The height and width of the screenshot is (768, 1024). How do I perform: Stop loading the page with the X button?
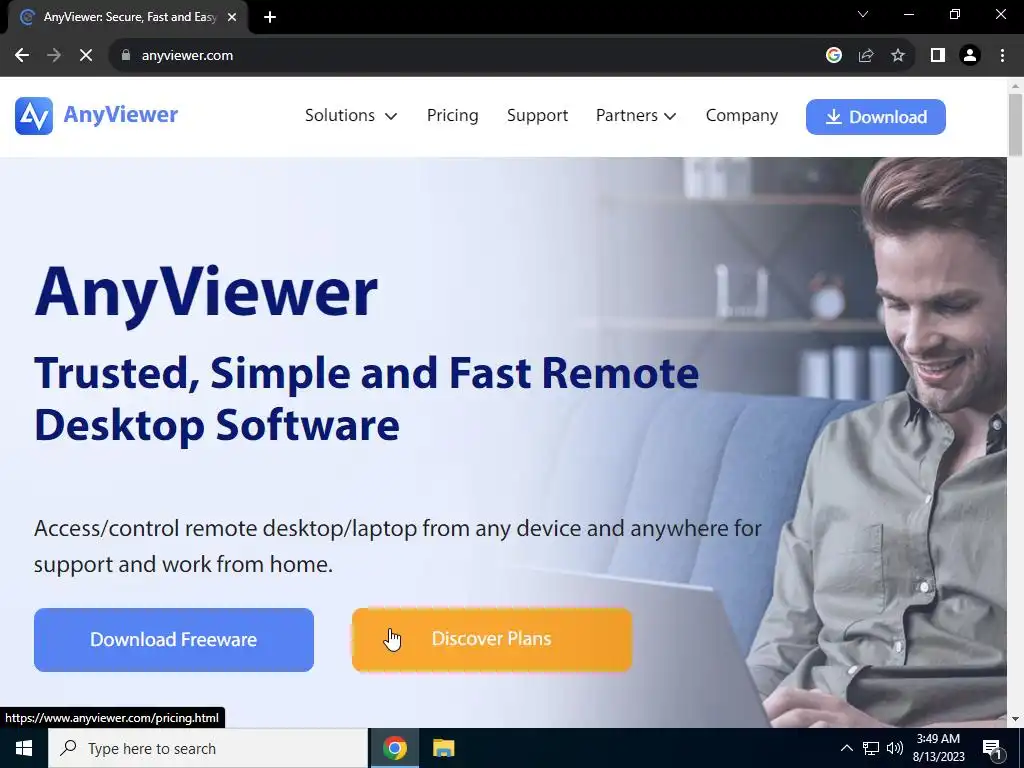(x=86, y=56)
